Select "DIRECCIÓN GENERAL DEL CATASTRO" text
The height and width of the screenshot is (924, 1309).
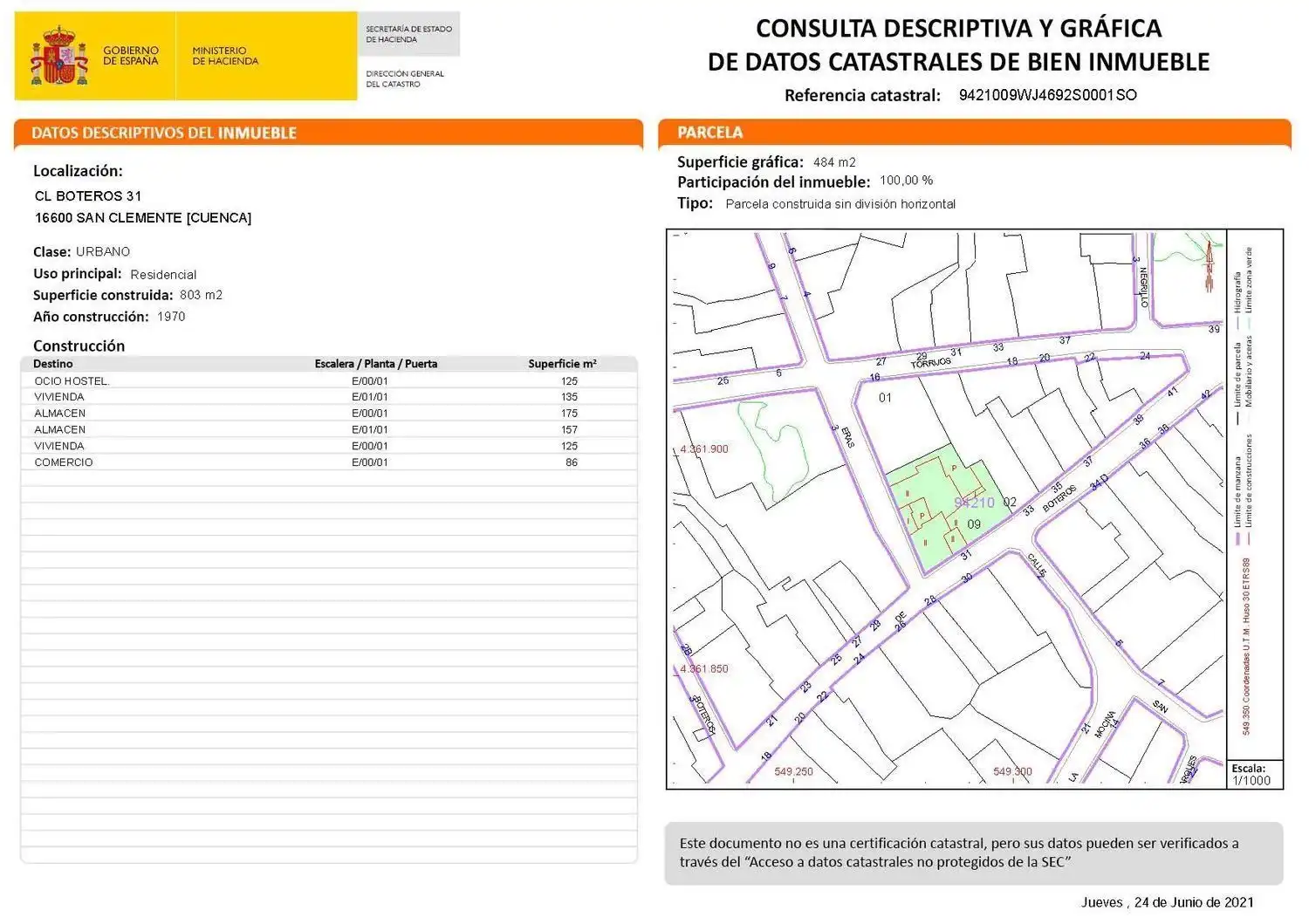(x=405, y=79)
